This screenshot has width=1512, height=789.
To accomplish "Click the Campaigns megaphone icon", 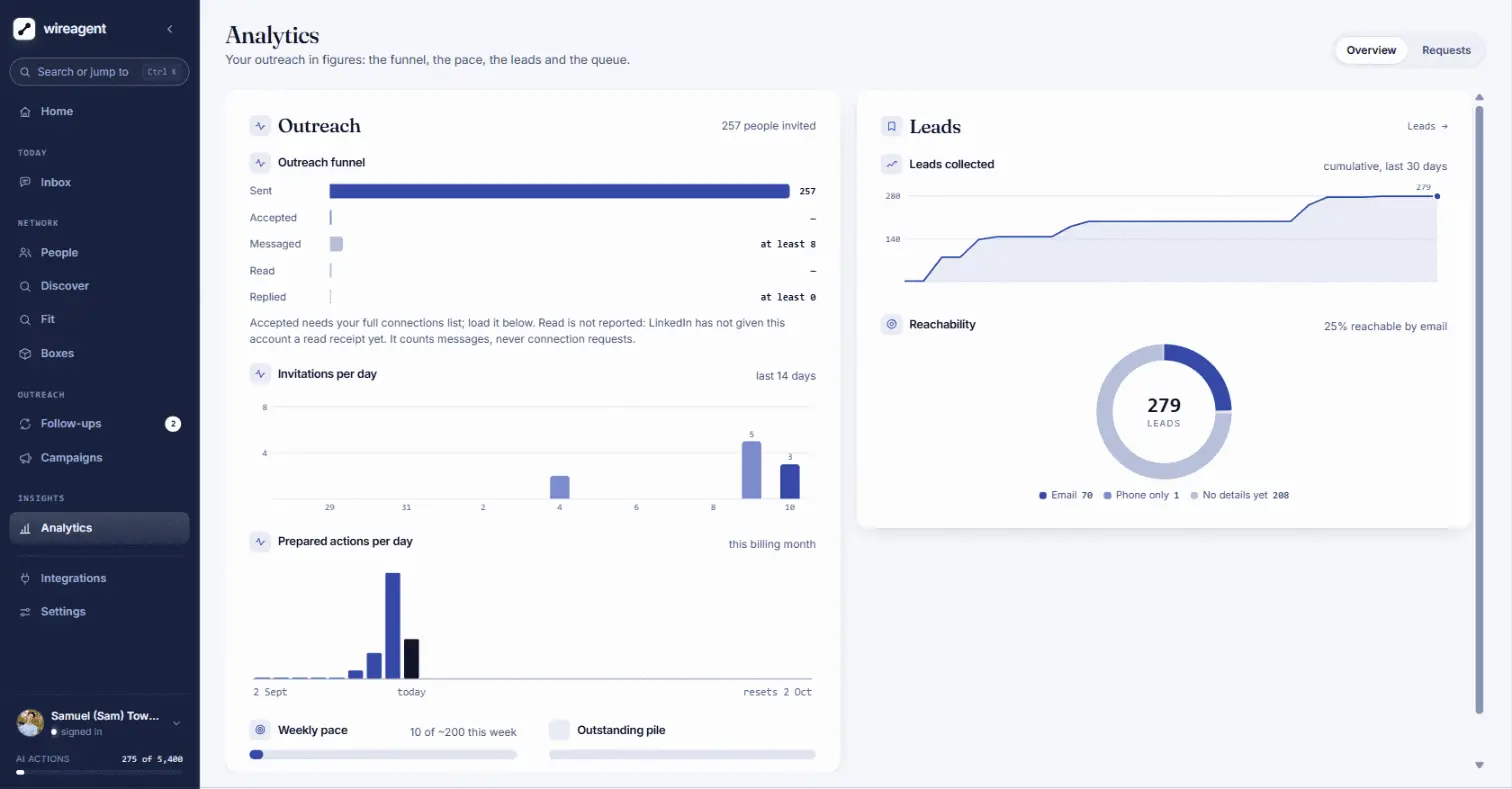I will click(26, 458).
